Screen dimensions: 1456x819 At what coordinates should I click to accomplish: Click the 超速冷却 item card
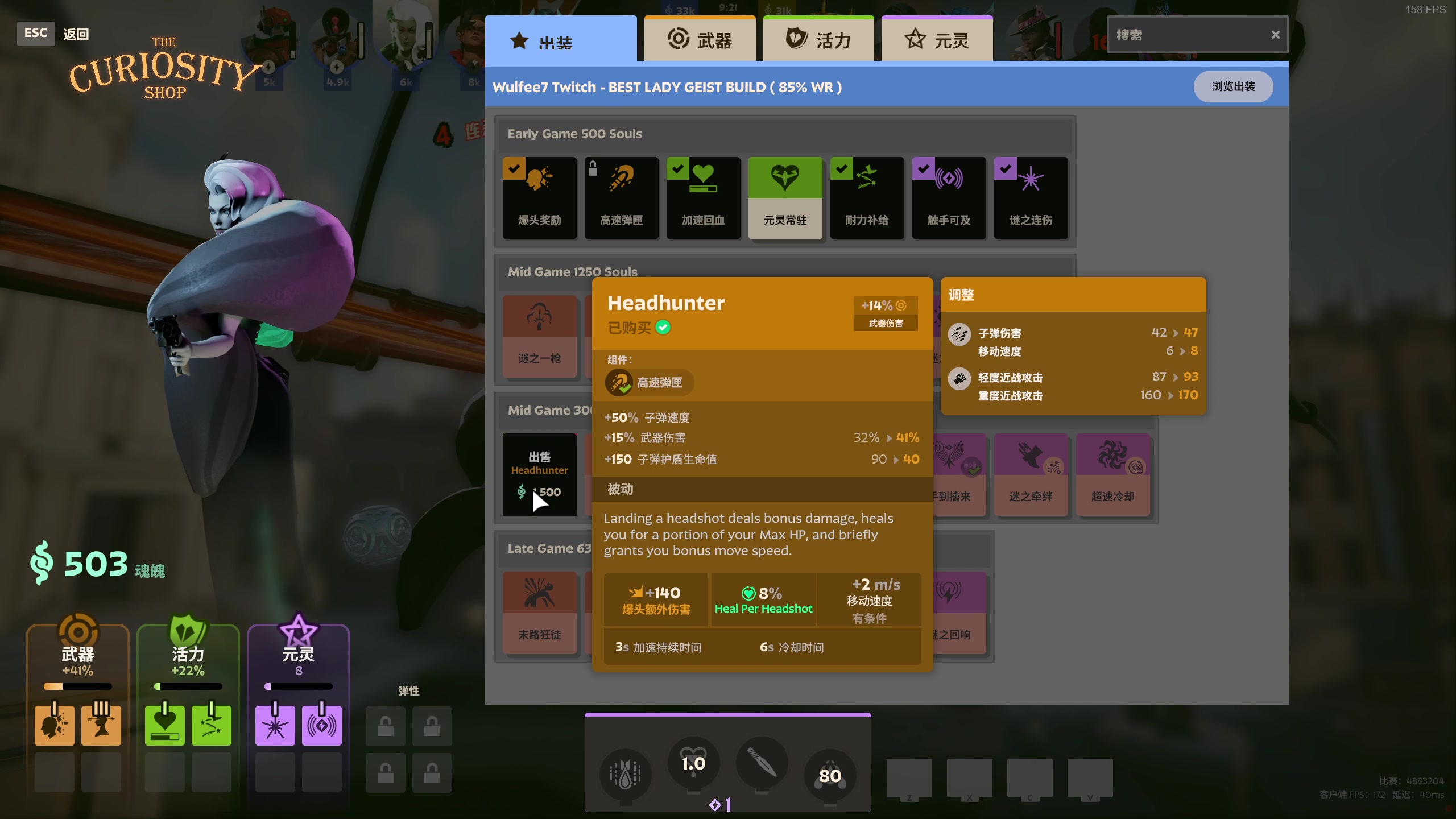tap(1112, 474)
